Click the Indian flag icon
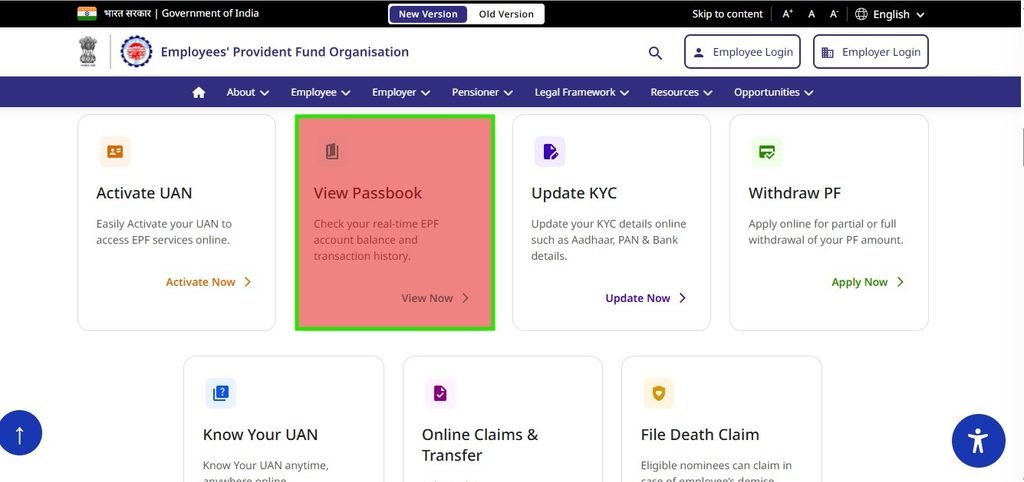1024x482 pixels. pyautogui.click(x=87, y=14)
